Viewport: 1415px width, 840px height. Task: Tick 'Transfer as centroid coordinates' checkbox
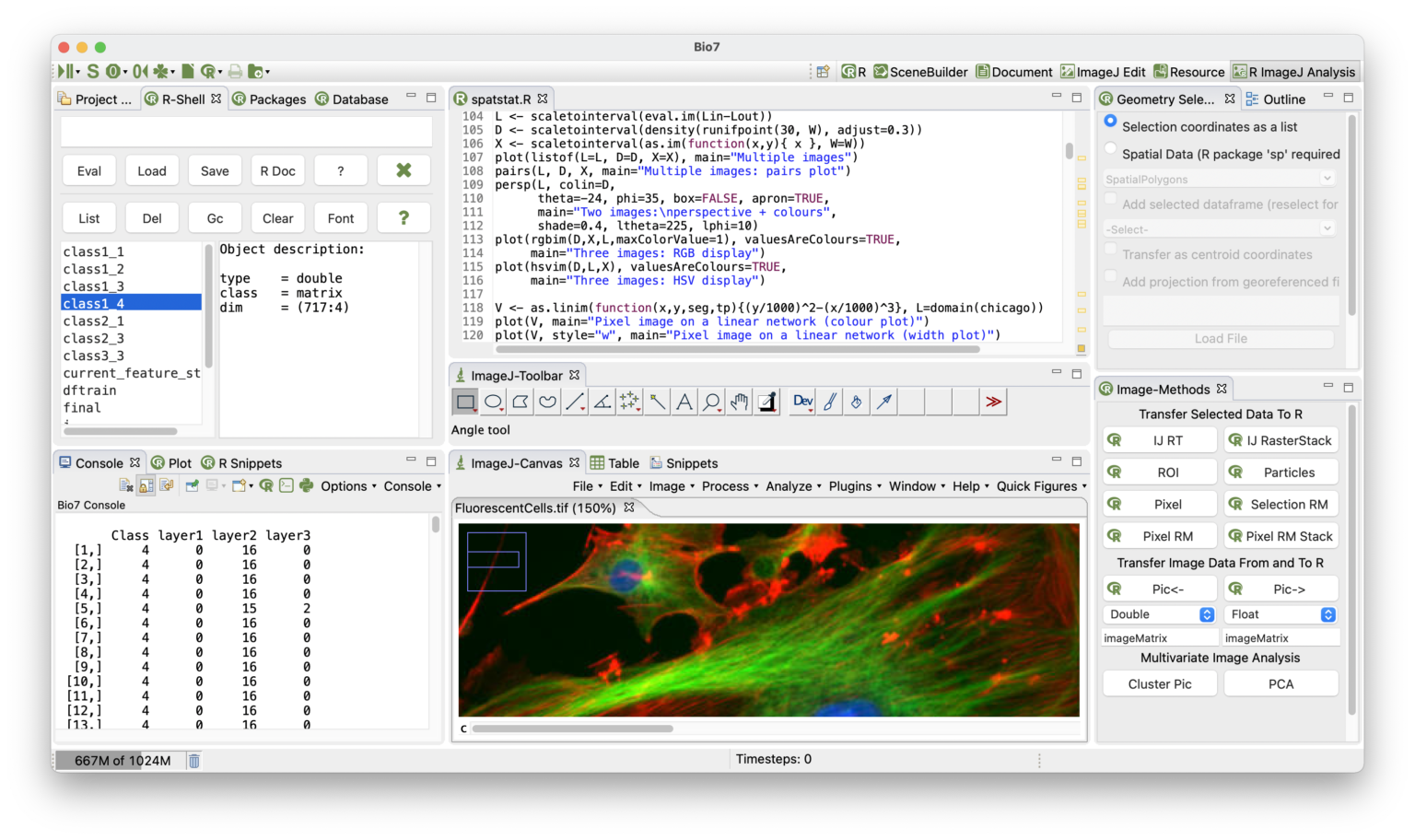(x=1110, y=249)
